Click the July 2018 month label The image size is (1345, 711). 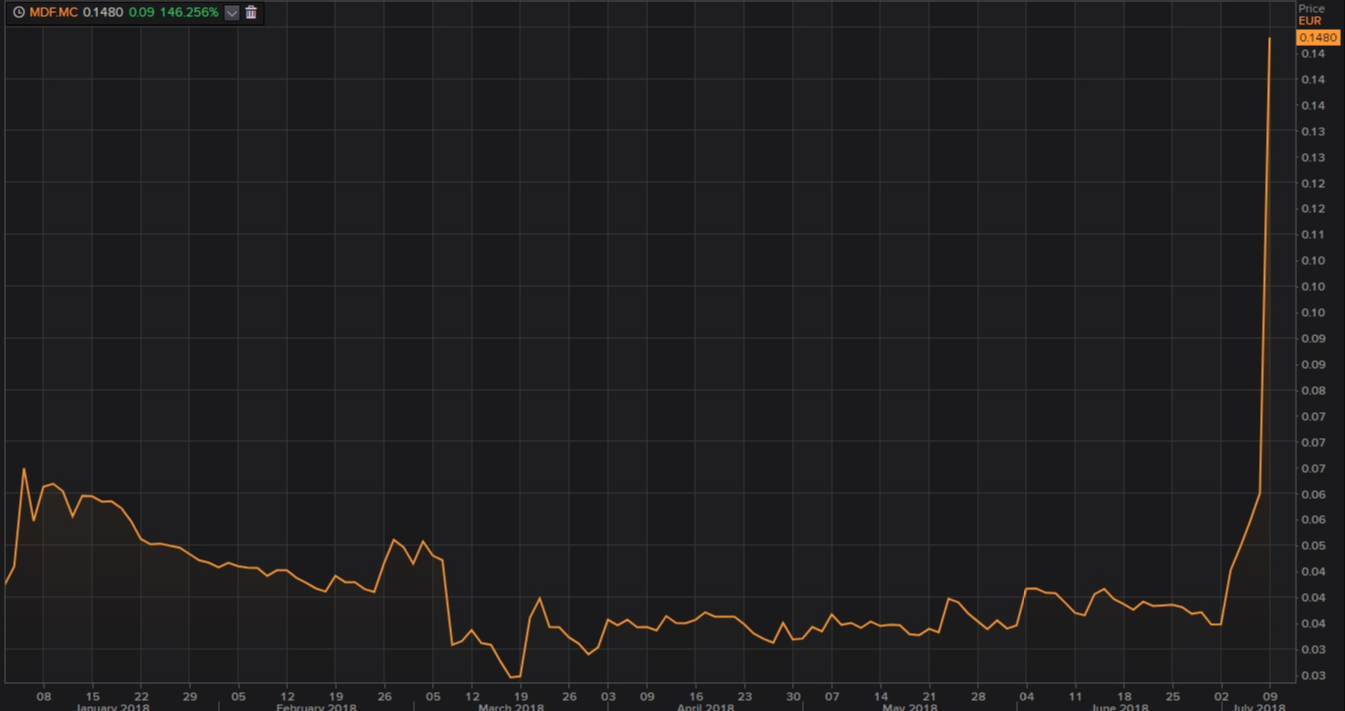pos(1258,707)
